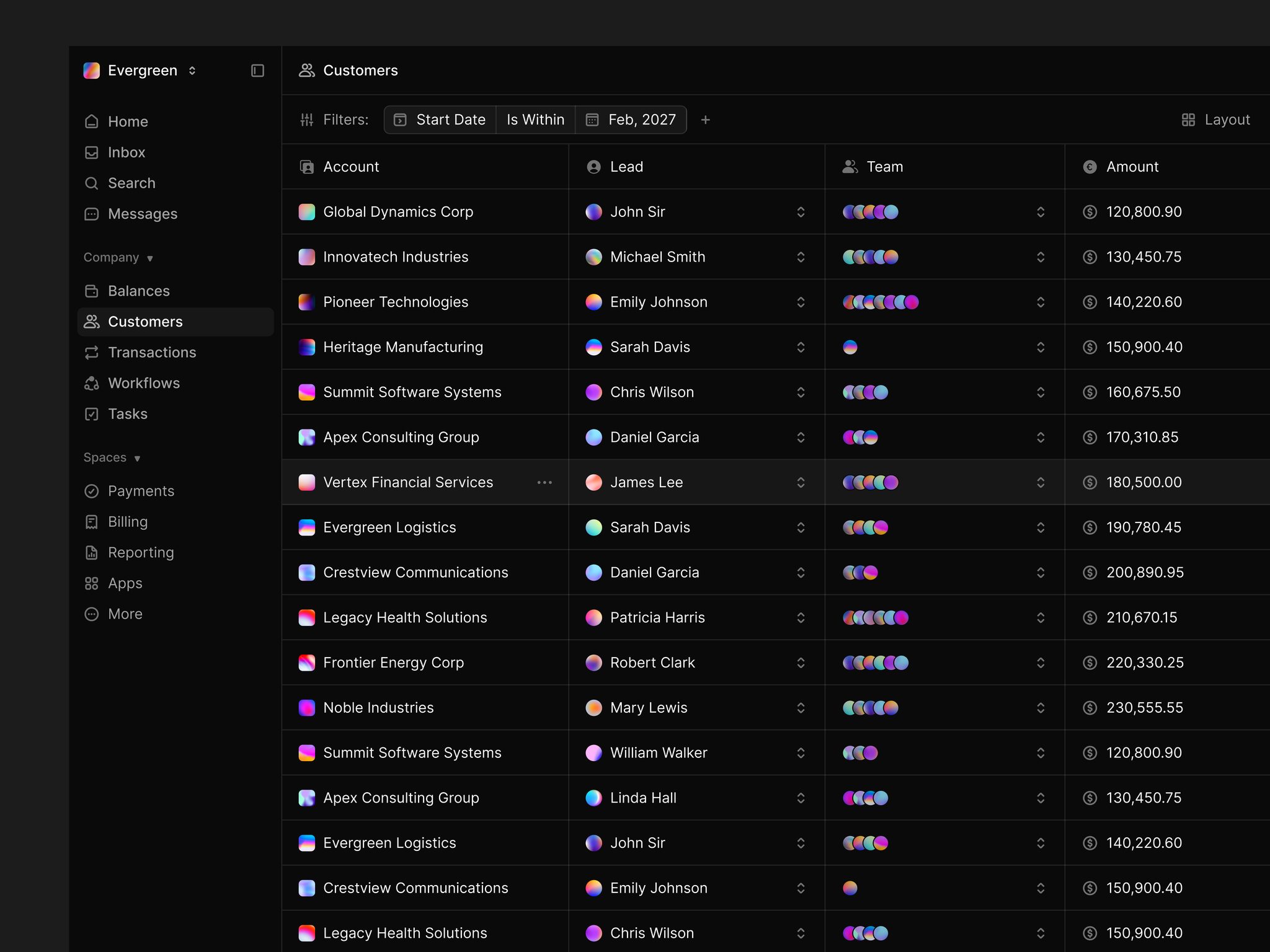Image resolution: width=1270 pixels, height=952 pixels.
Task: Open the Evergreen workspace switcher arrows
Action: pos(192,71)
